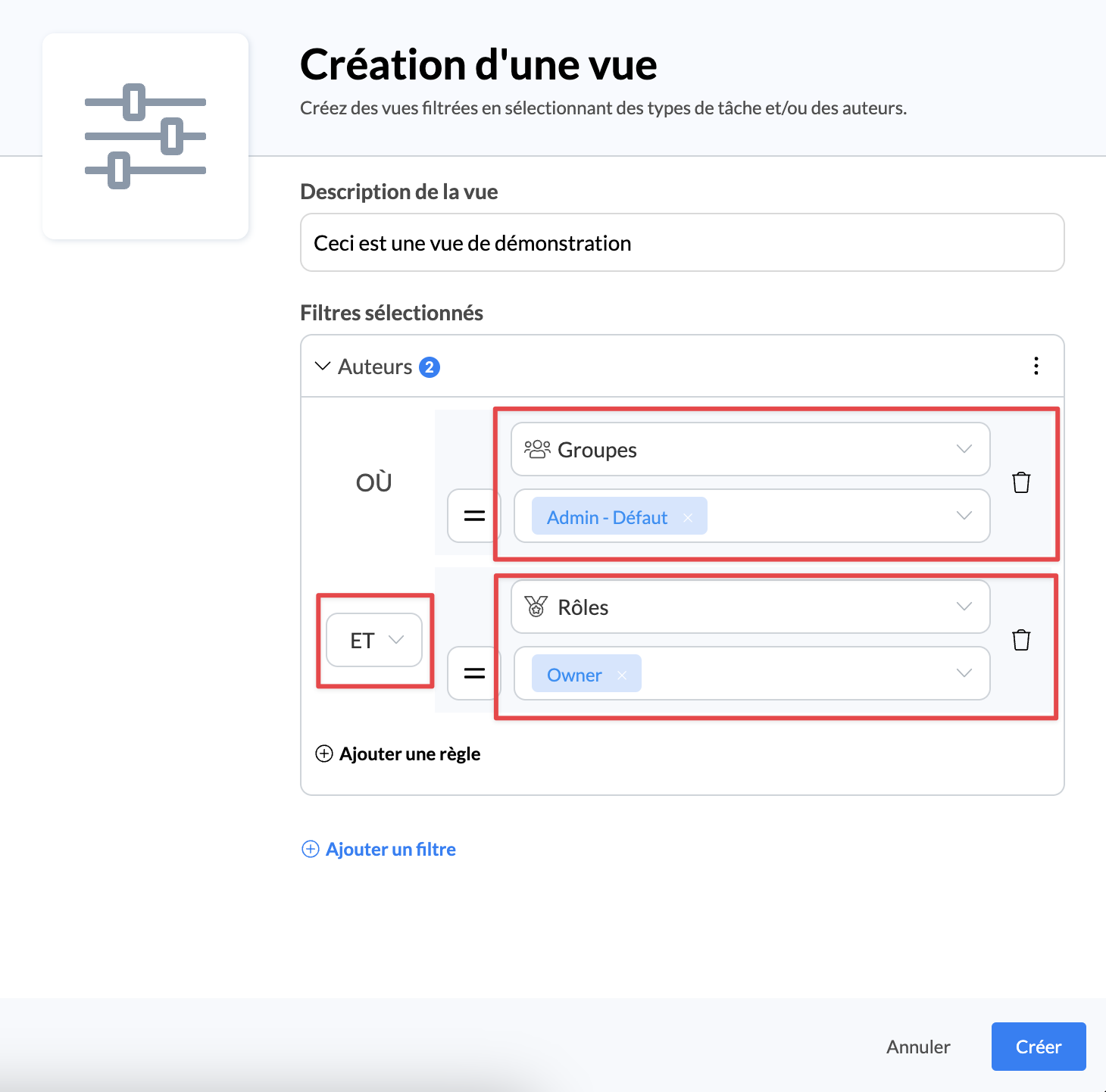Viewport: 1106px width, 1092px height.
Task: Remove the Admin - Défaut tag
Action: pos(688,517)
